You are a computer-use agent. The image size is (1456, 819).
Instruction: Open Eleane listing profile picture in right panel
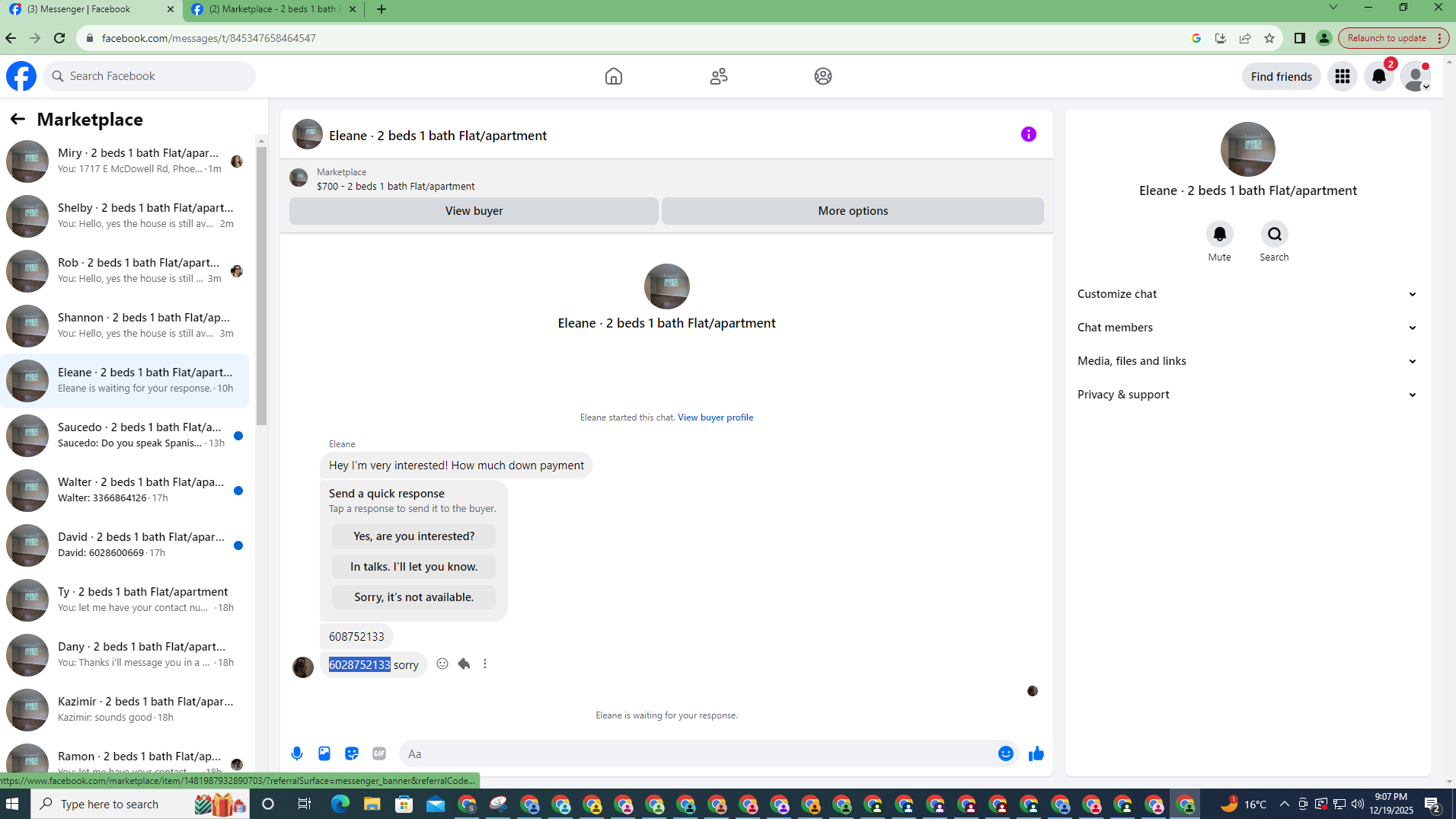click(x=1247, y=149)
